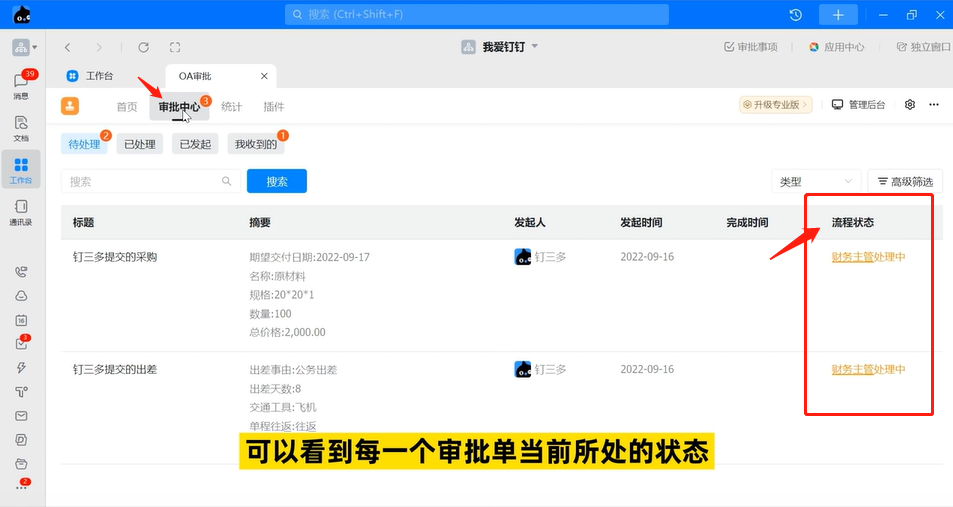
Task: Click the phone call icon in sidebar
Action: pos(21,272)
